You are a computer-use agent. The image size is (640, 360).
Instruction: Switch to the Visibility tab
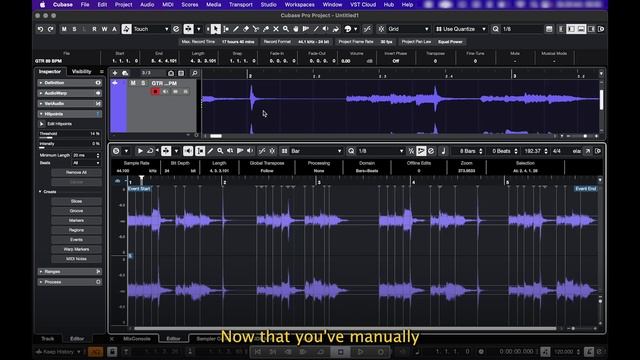tap(82, 71)
